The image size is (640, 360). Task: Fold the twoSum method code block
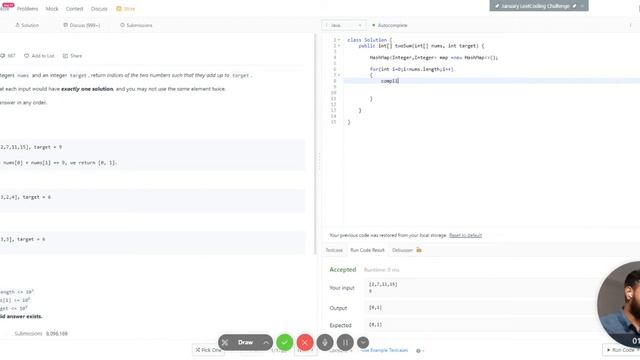[x=339, y=46]
